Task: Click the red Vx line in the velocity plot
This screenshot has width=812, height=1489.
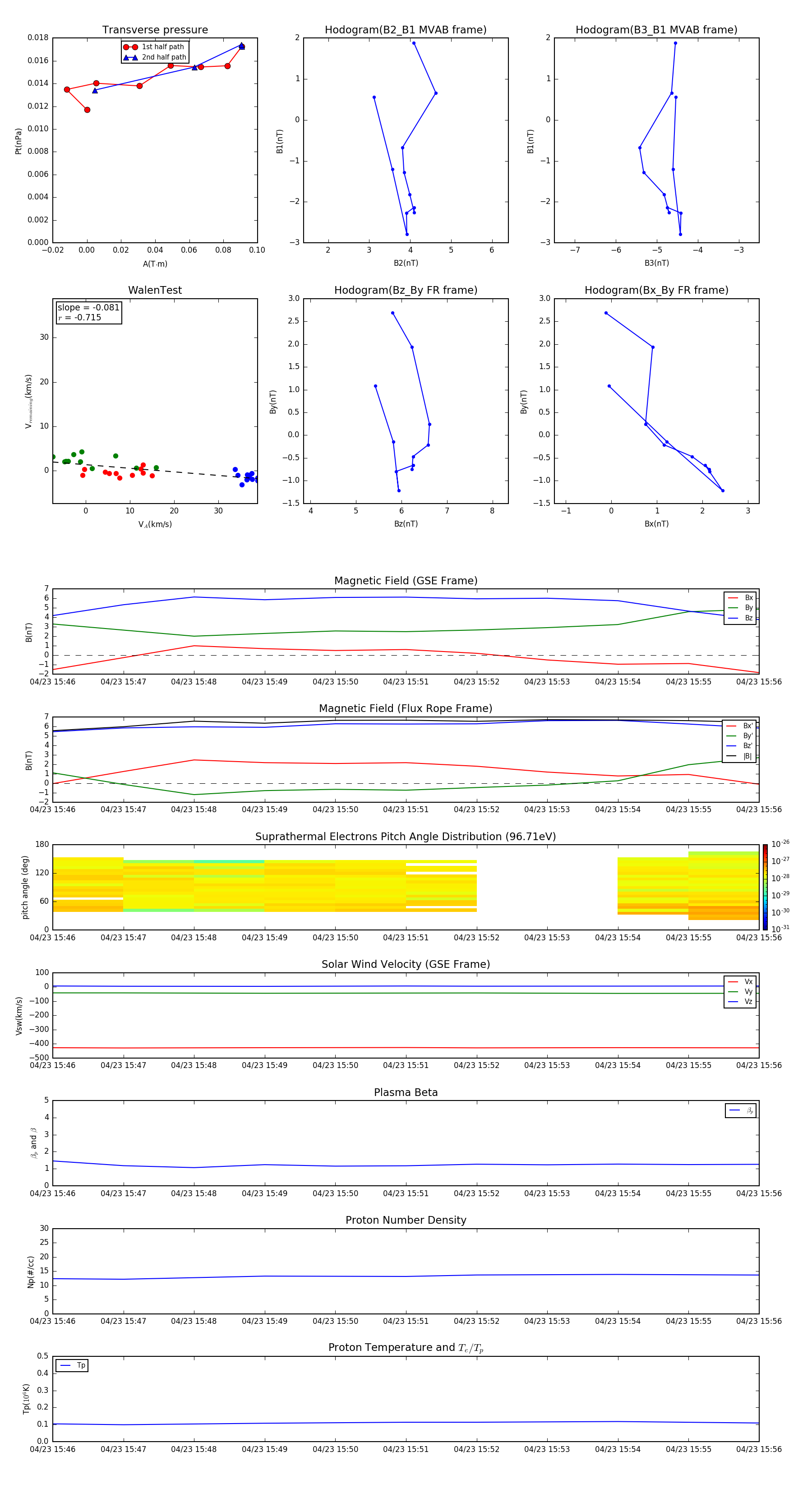Action: 406,1047
